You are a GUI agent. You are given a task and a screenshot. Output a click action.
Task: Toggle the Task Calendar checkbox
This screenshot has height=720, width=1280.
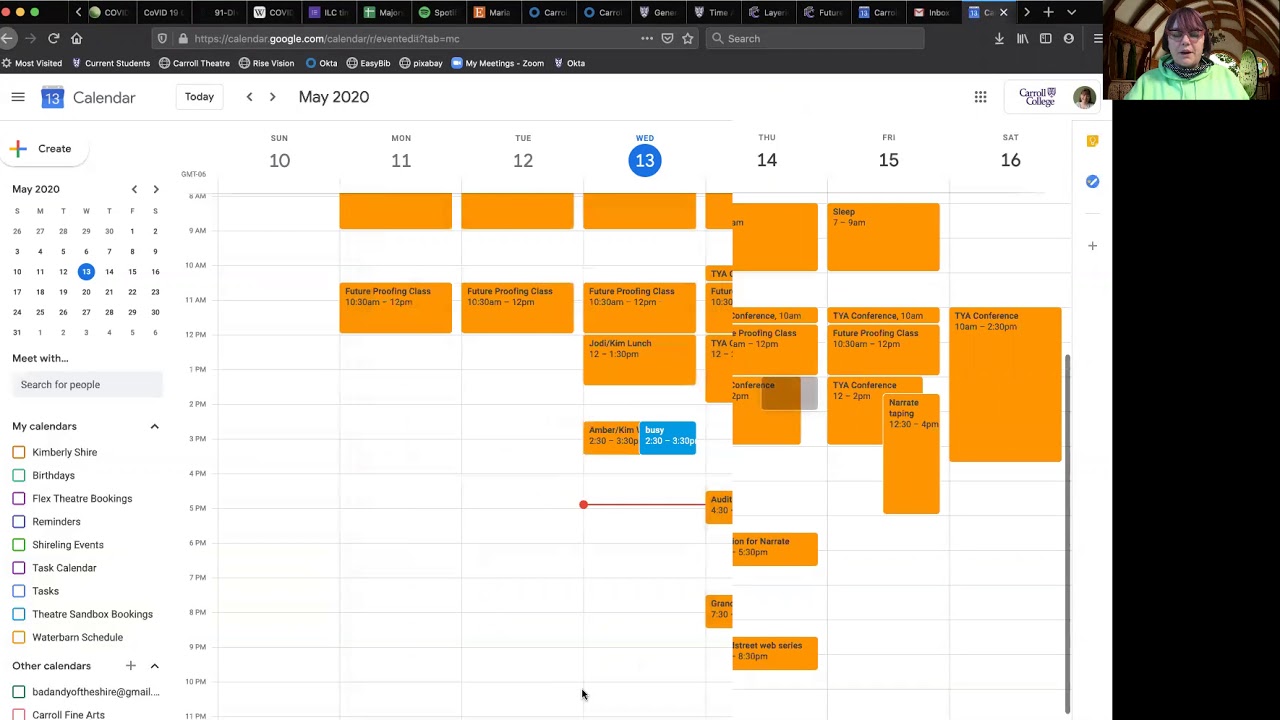(x=19, y=567)
